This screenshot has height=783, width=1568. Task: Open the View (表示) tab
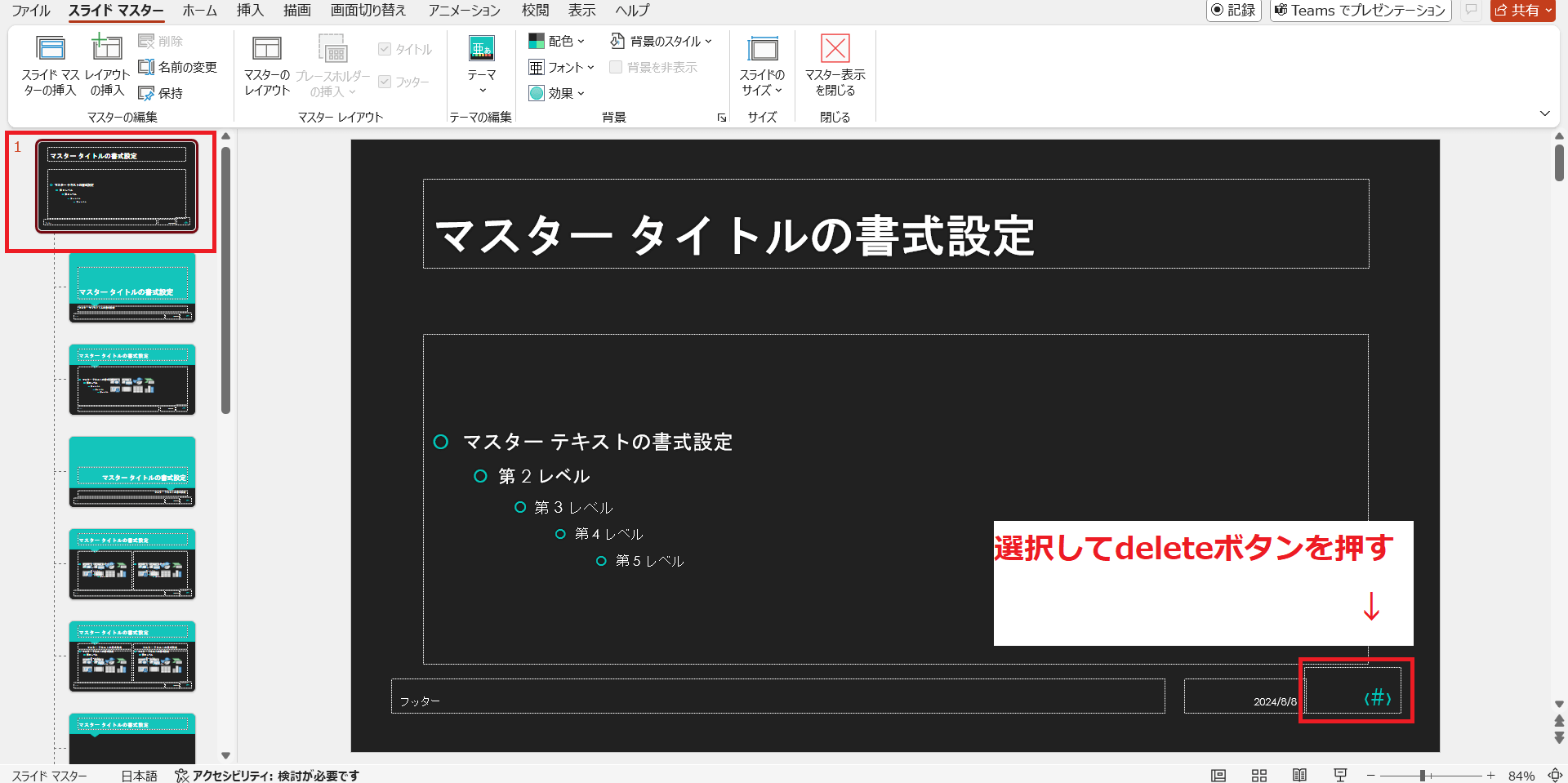pos(582,10)
